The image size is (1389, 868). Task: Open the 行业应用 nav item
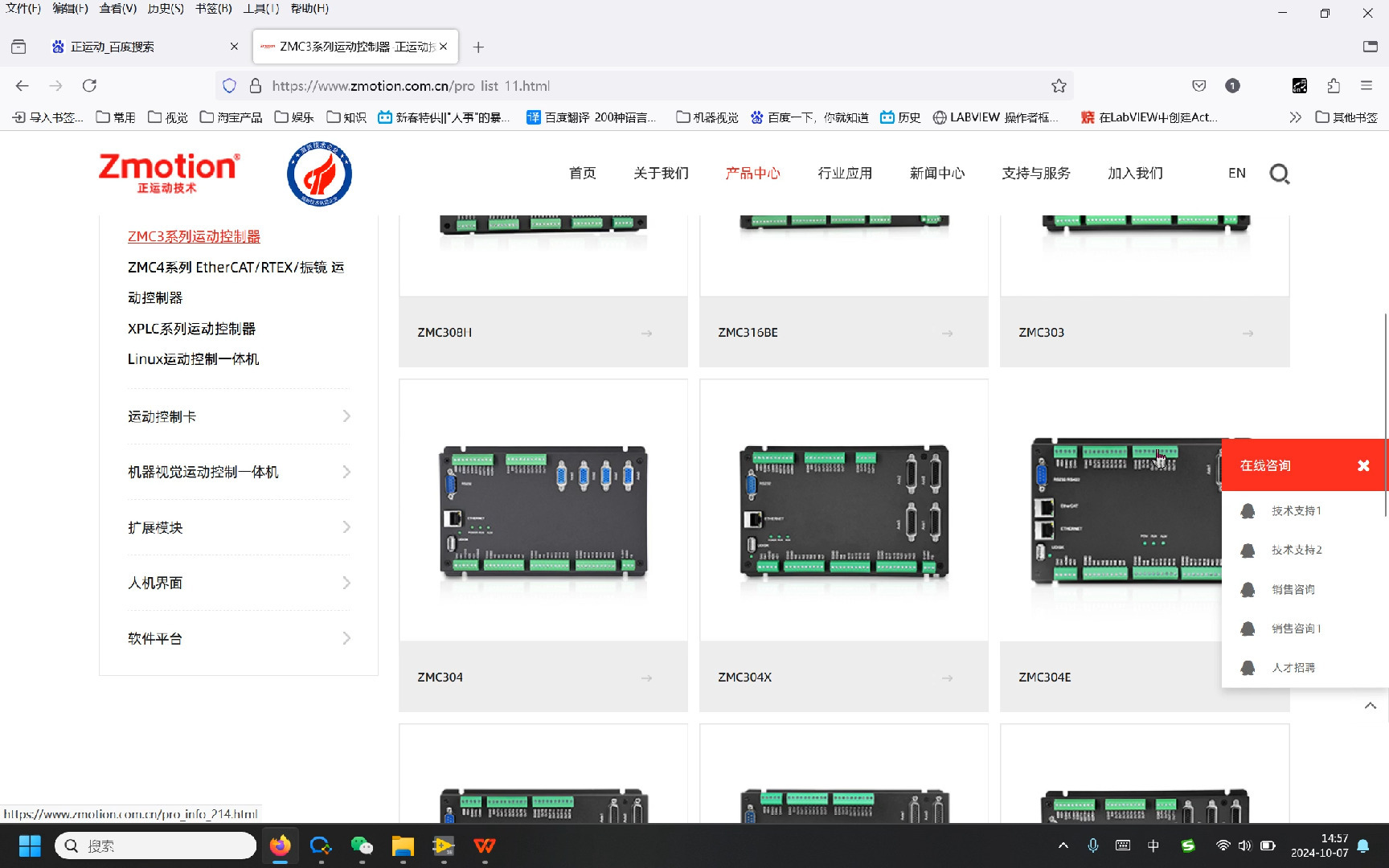[x=845, y=173]
